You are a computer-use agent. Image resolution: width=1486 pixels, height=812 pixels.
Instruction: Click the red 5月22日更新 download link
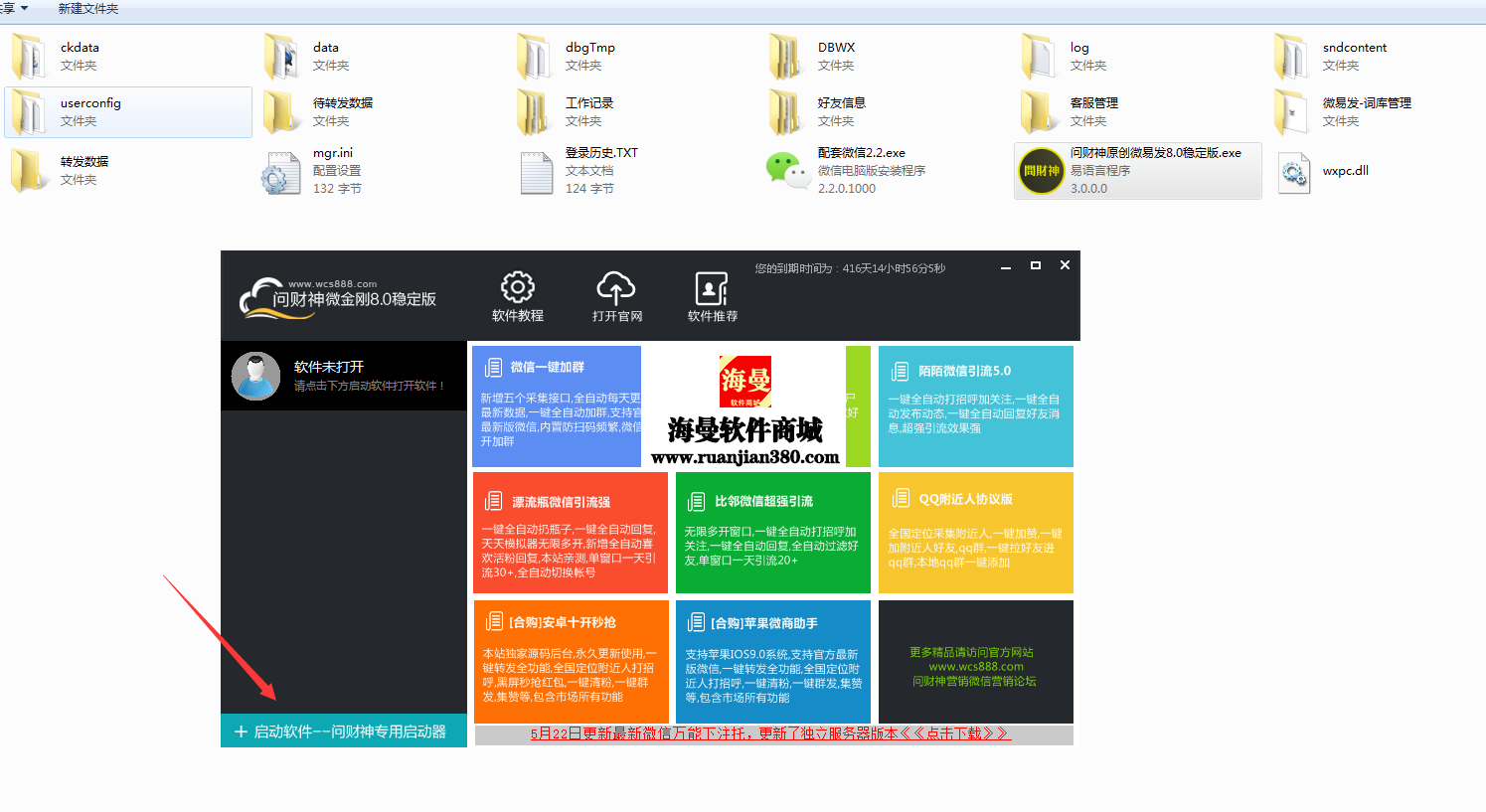click(x=770, y=733)
